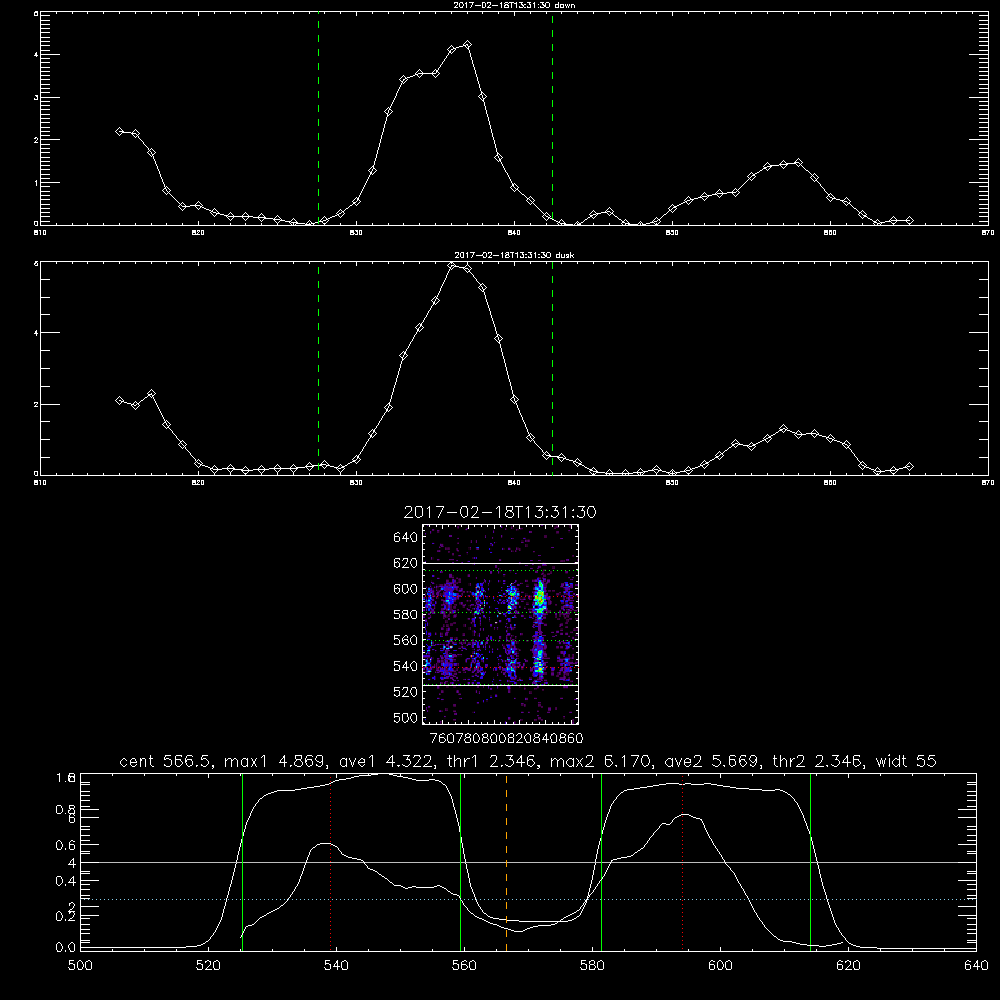Click the green vertical line near 614 in bottom plot
1000x1000 pixels.
click(811, 862)
